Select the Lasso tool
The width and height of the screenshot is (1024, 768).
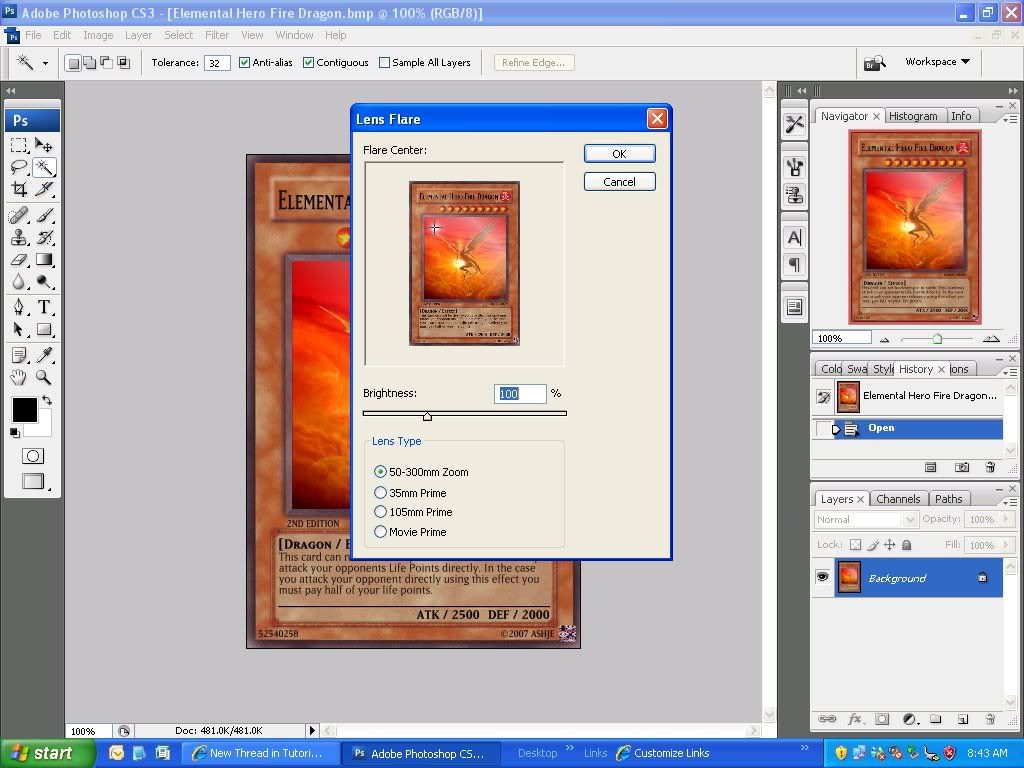pyautogui.click(x=19, y=167)
